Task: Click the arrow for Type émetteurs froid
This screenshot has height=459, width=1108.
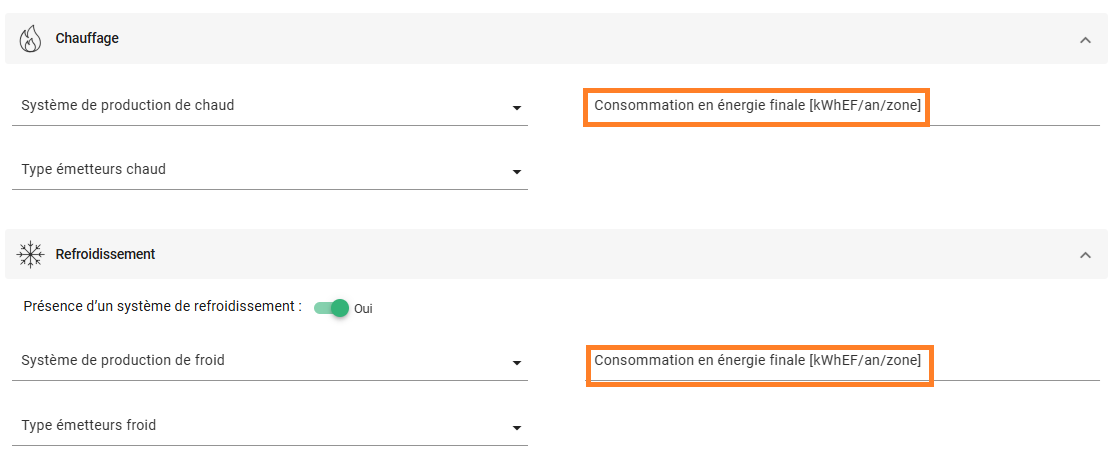Action: point(517,428)
